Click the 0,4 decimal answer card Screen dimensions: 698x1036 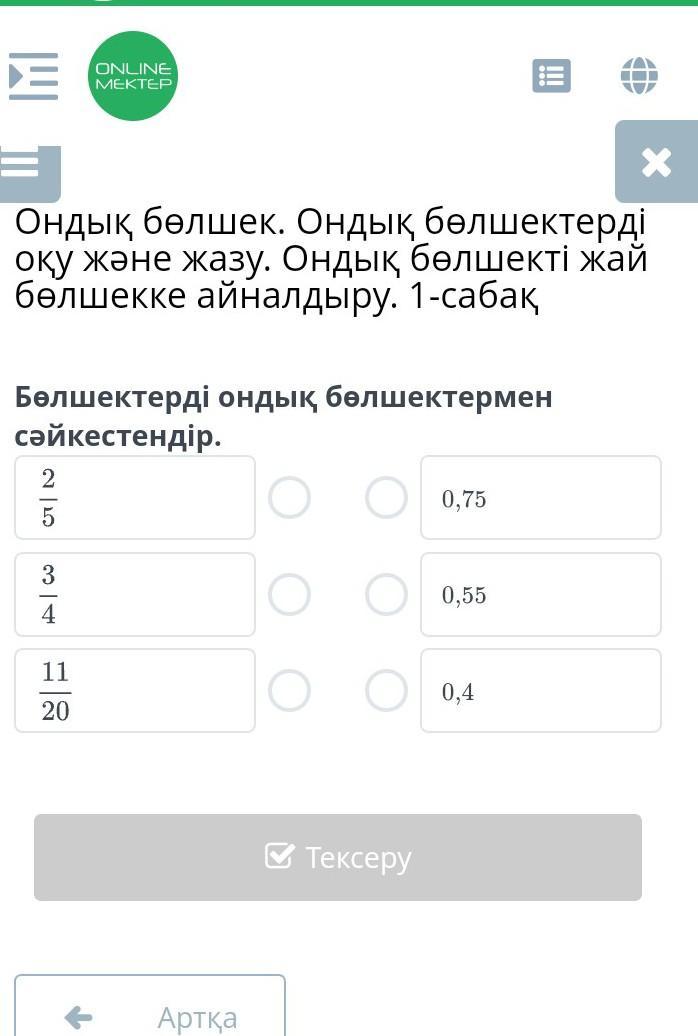tap(541, 690)
